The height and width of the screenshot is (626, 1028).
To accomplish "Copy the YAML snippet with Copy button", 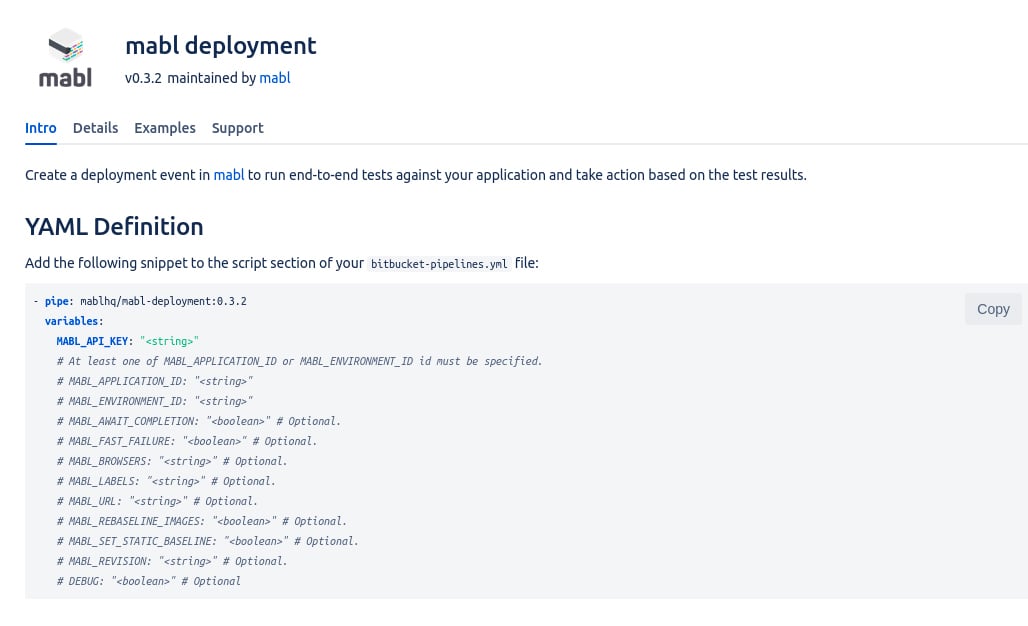I will 993,309.
